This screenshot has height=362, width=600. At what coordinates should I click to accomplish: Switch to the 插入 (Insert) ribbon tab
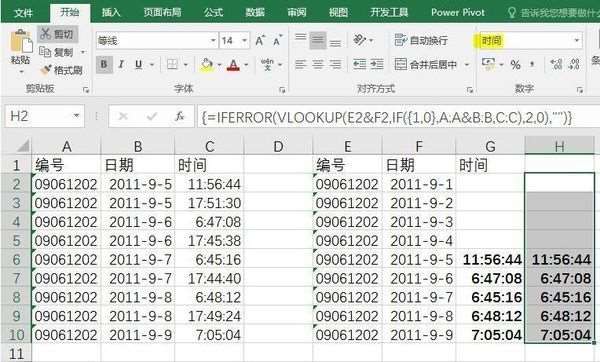click(111, 13)
